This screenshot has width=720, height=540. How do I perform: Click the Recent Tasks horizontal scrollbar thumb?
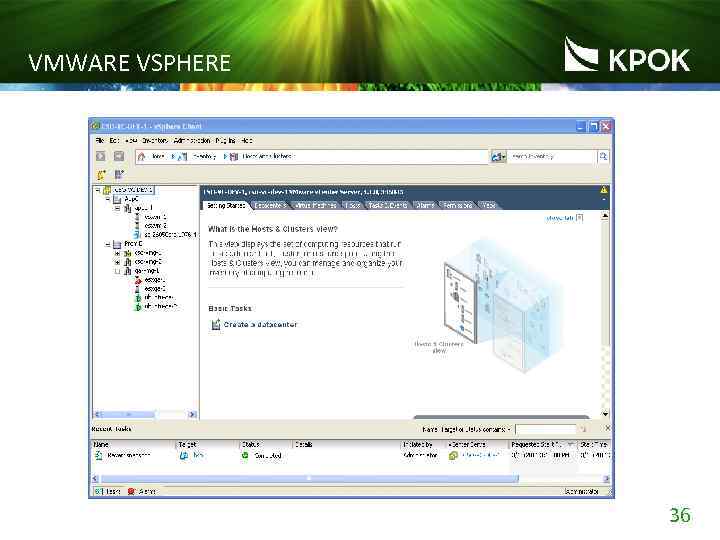(x=309, y=479)
